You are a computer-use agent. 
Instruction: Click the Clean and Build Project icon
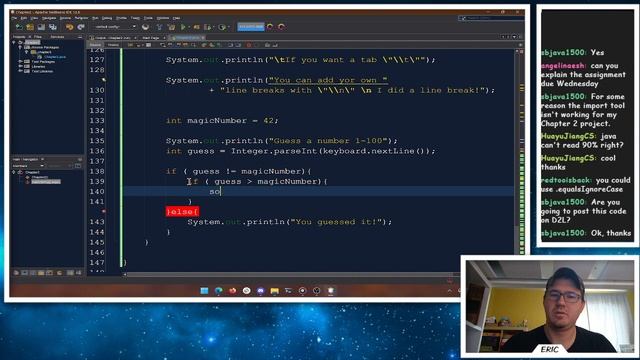[171, 27]
